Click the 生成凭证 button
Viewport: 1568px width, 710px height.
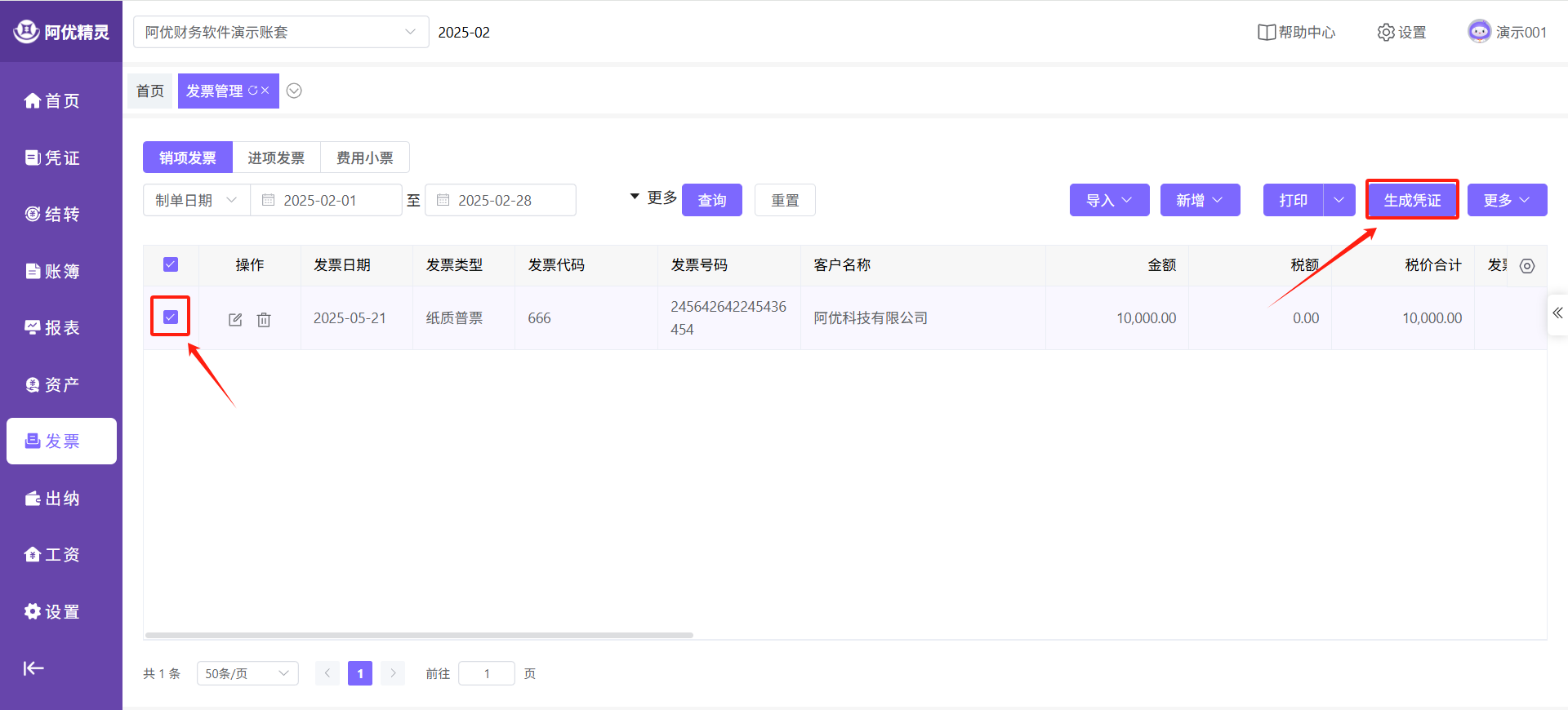1412,200
